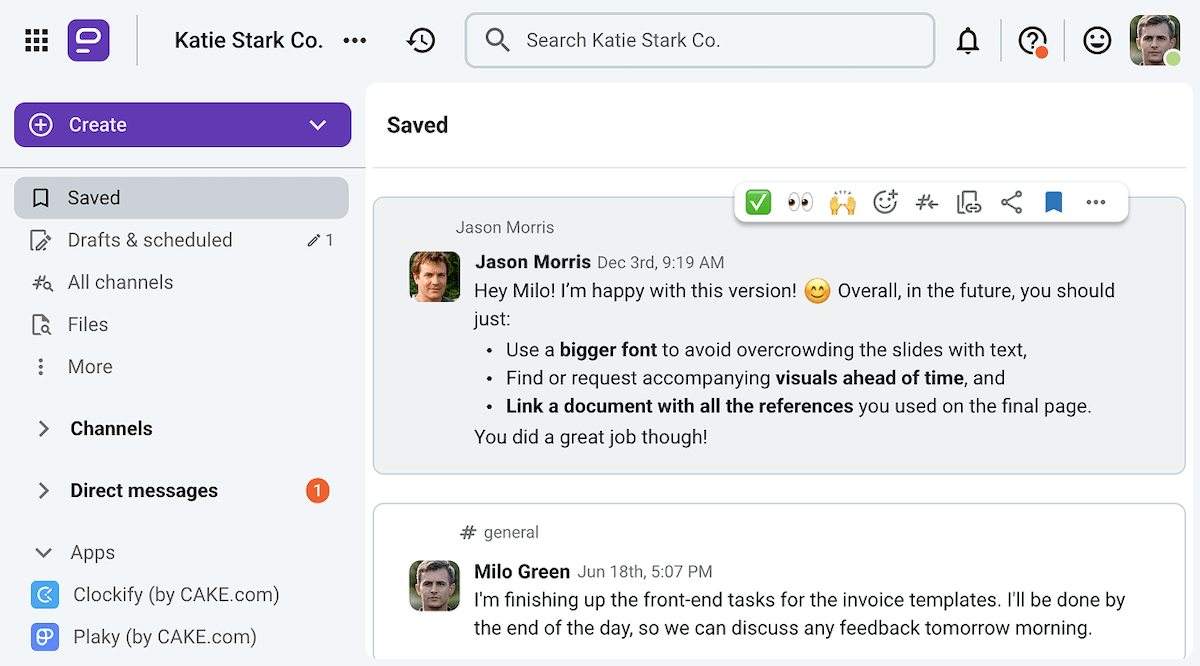Open workspace options next to Katie Stark Co.

(x=355, y=40)
